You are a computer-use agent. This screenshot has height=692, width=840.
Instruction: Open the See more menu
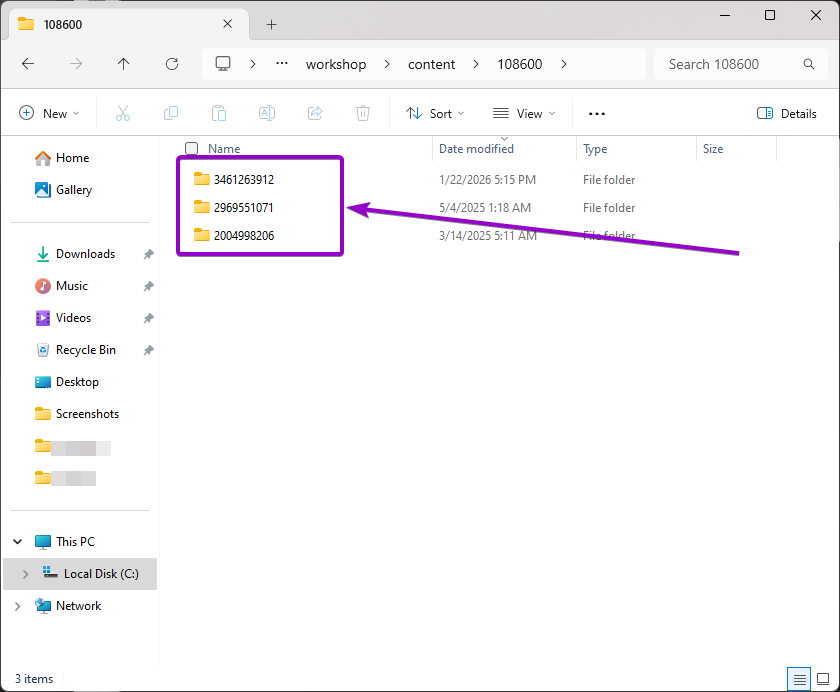coord(597,113)
